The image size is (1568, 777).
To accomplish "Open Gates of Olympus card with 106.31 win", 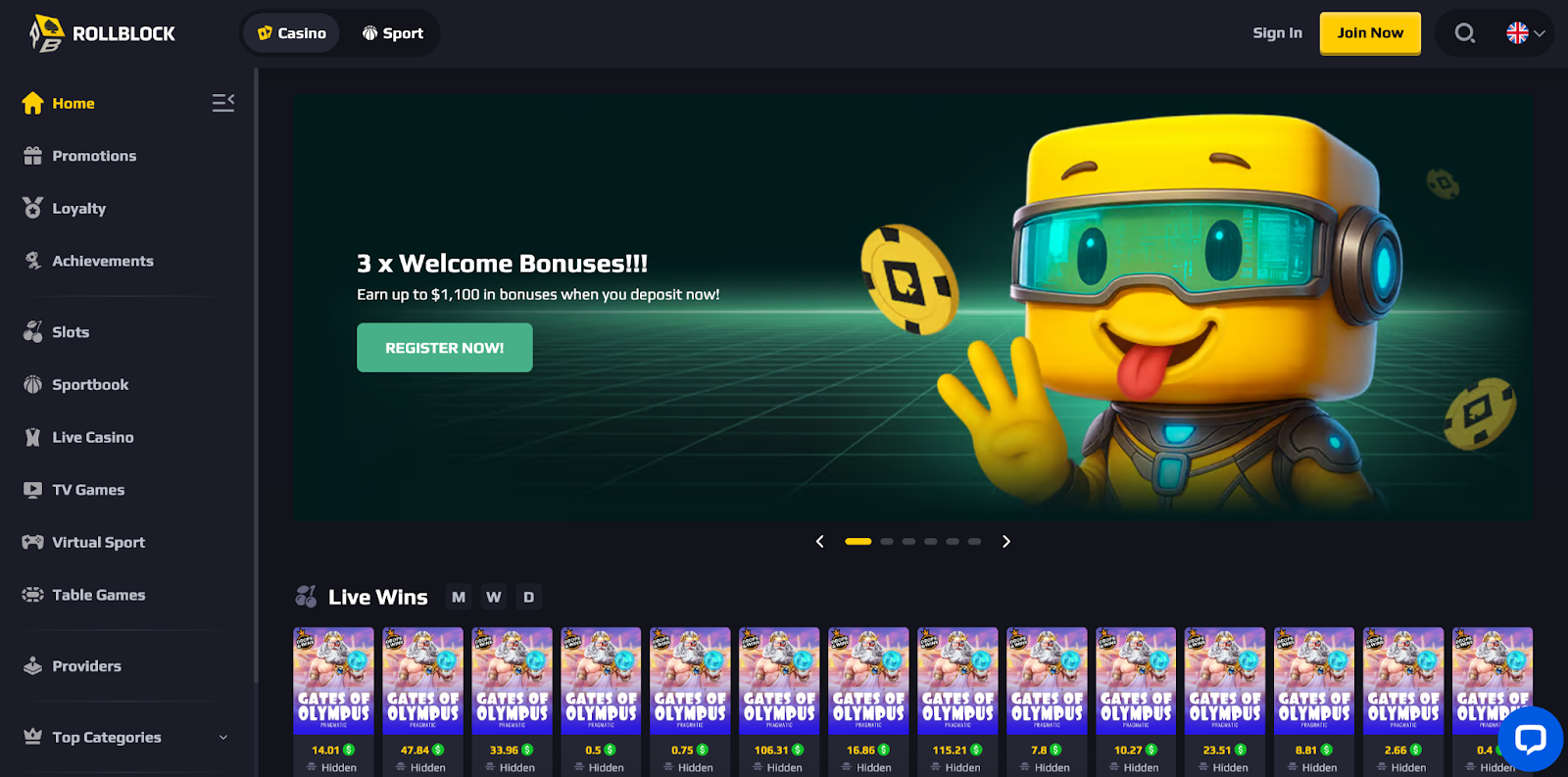I will click(x=779, y=681).
